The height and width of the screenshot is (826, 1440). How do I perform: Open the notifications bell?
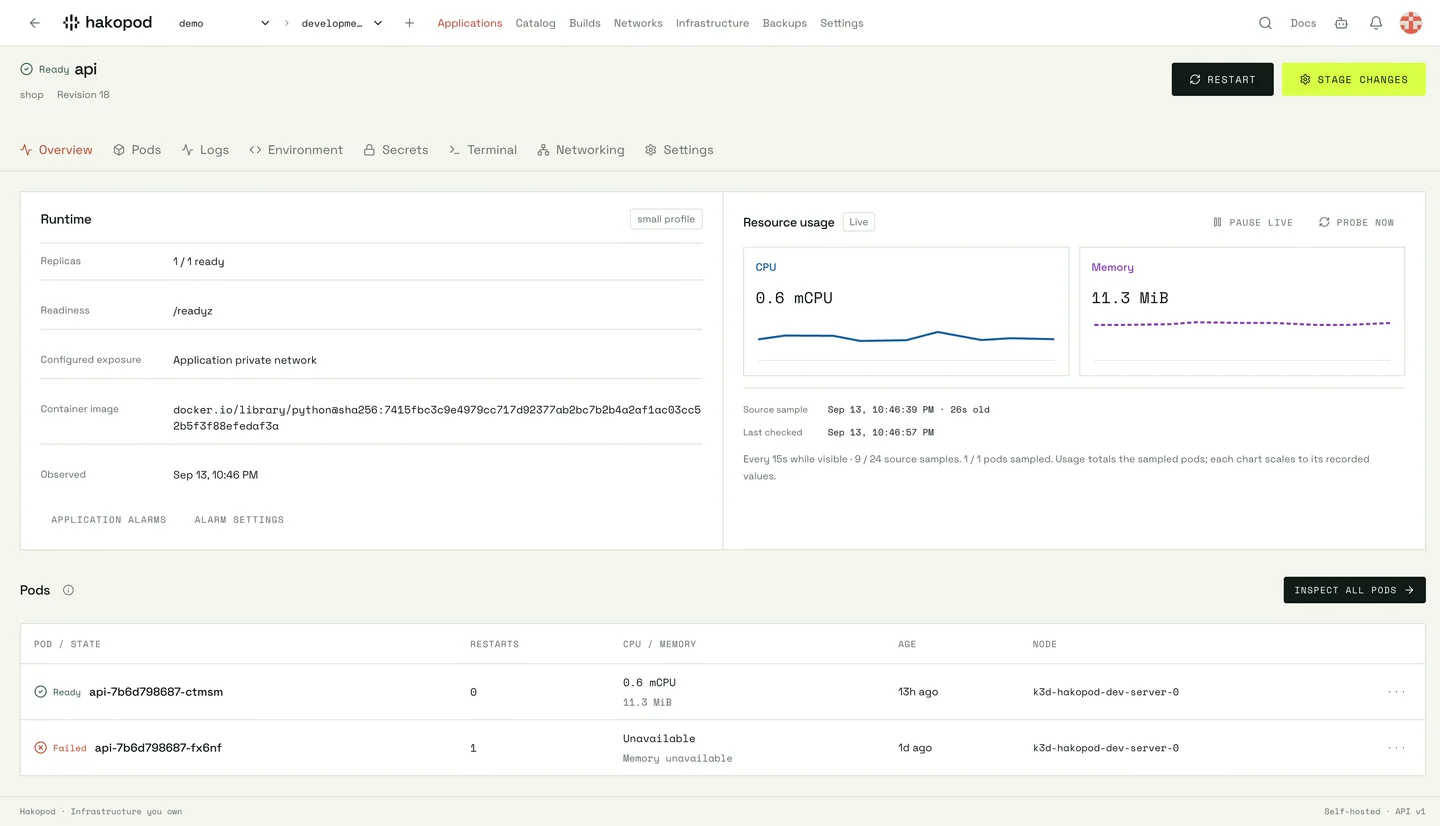[x=1376, y=23]
